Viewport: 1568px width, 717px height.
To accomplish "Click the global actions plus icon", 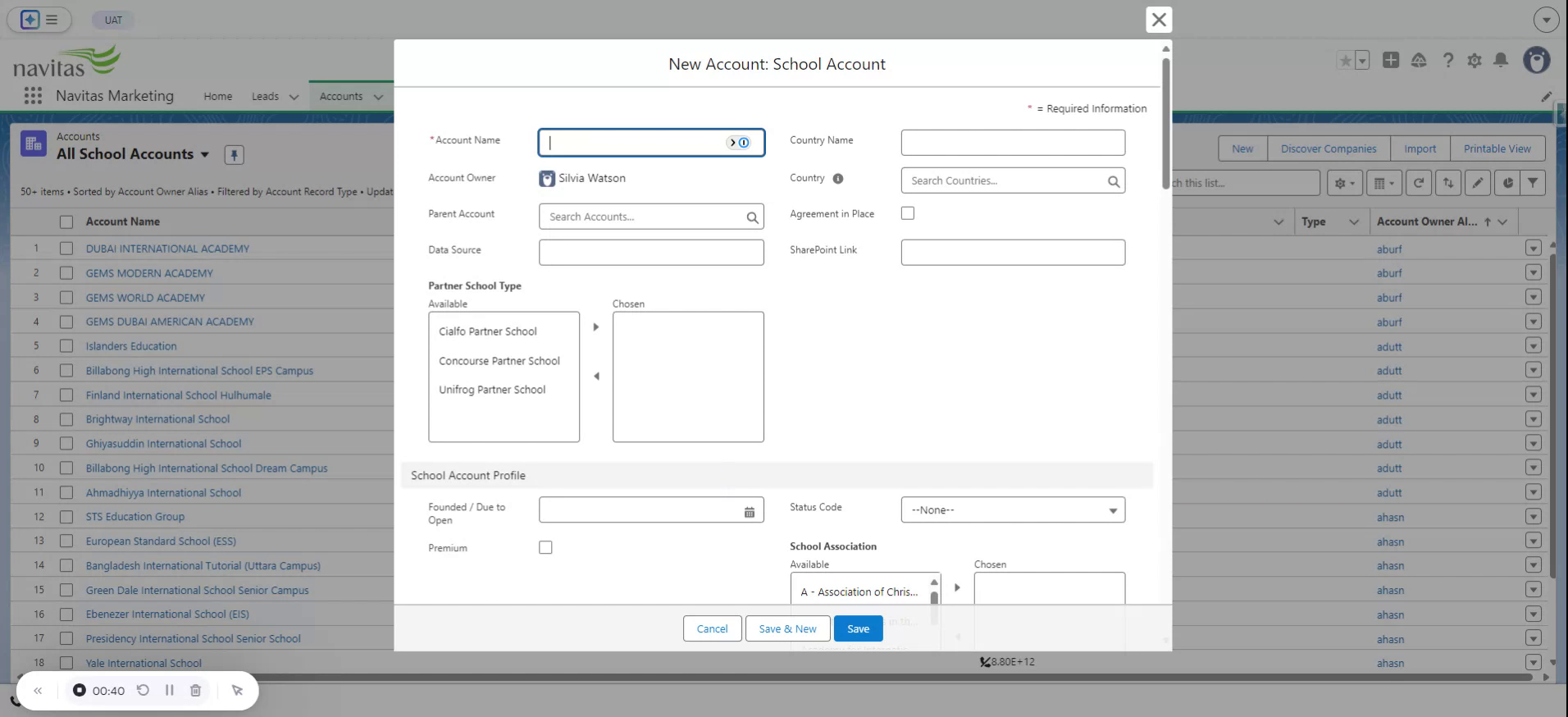I will 1391,60.
